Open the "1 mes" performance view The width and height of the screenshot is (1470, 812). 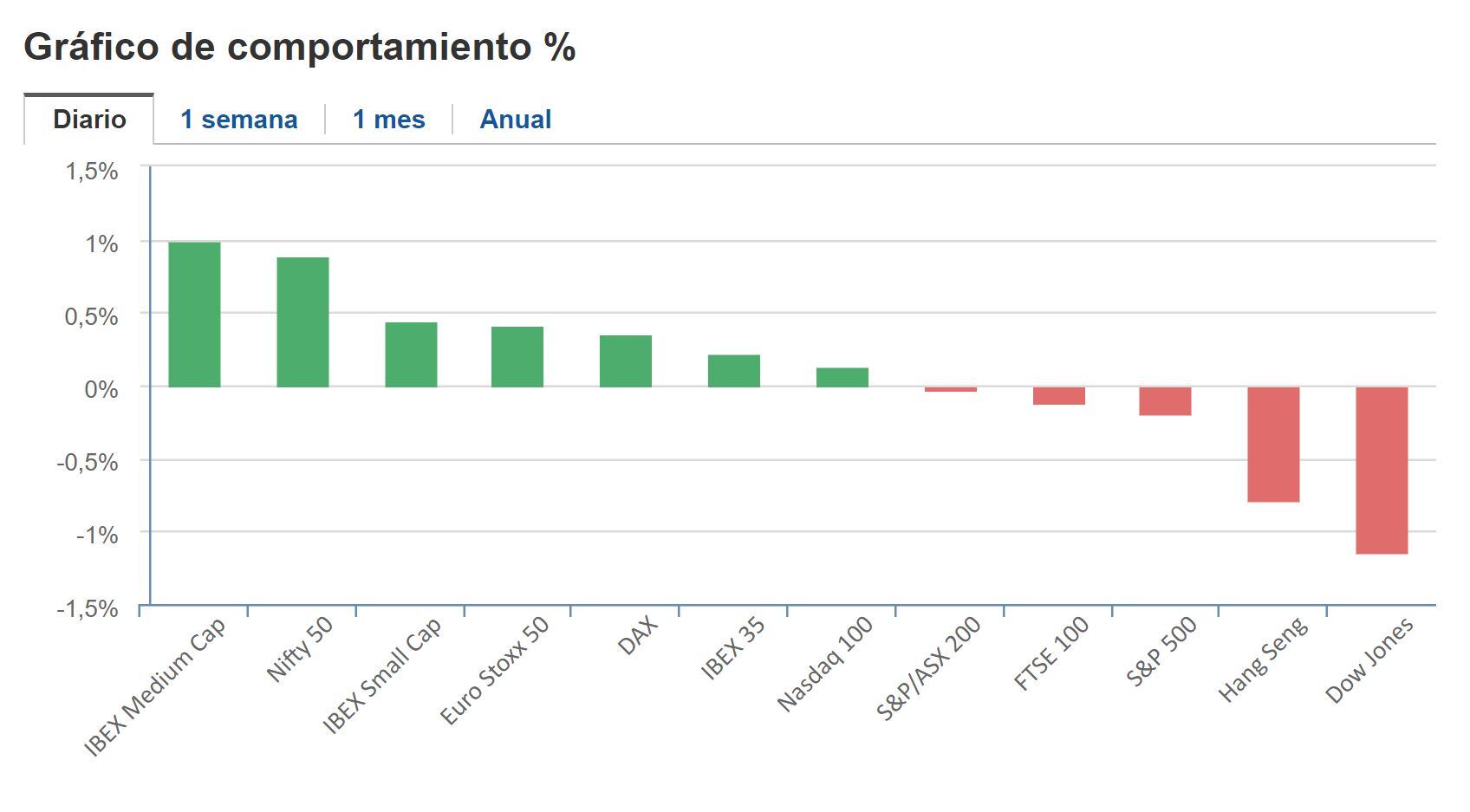click(387, 119)
